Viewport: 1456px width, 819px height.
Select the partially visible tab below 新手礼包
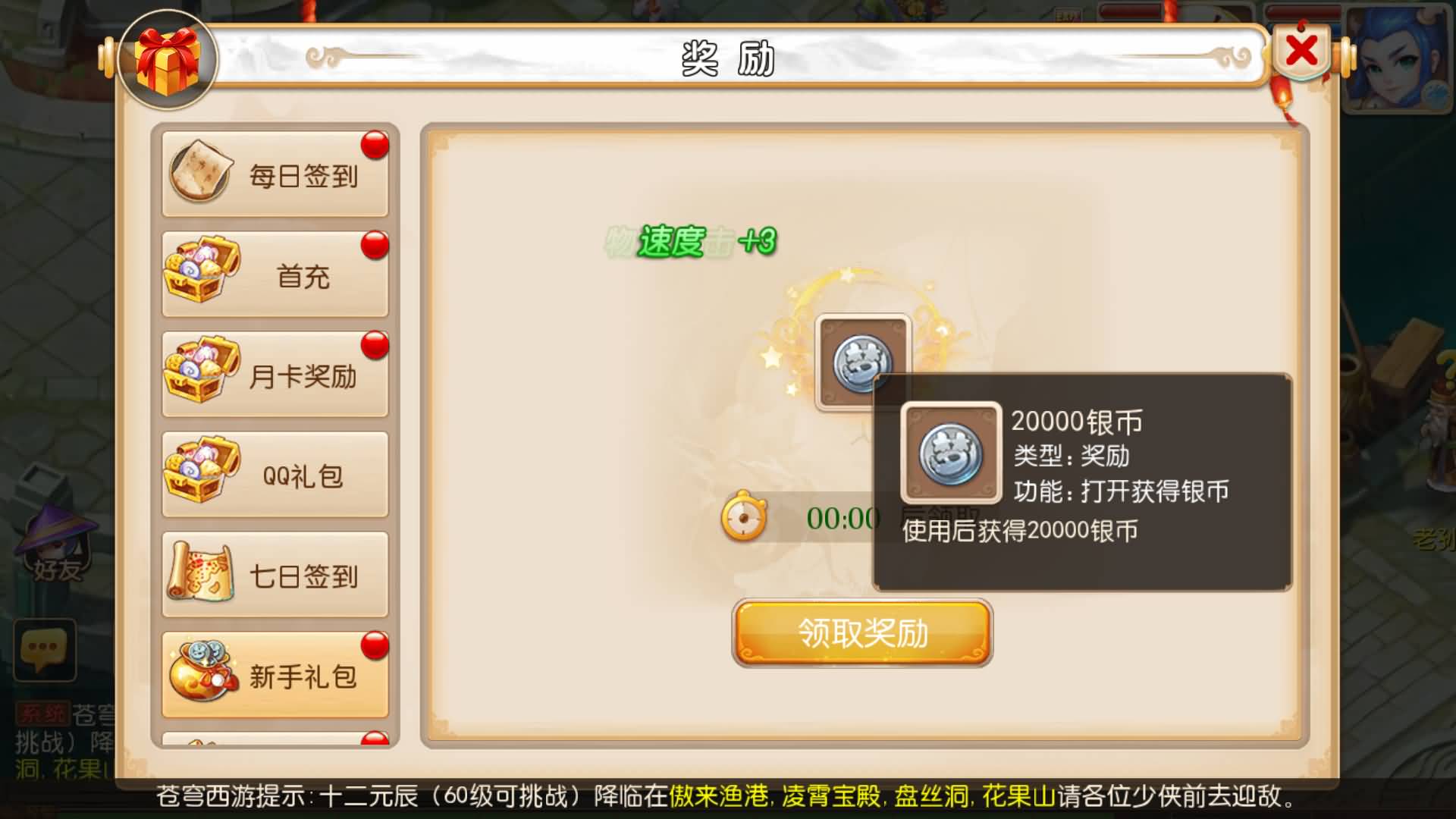[275, 739]
